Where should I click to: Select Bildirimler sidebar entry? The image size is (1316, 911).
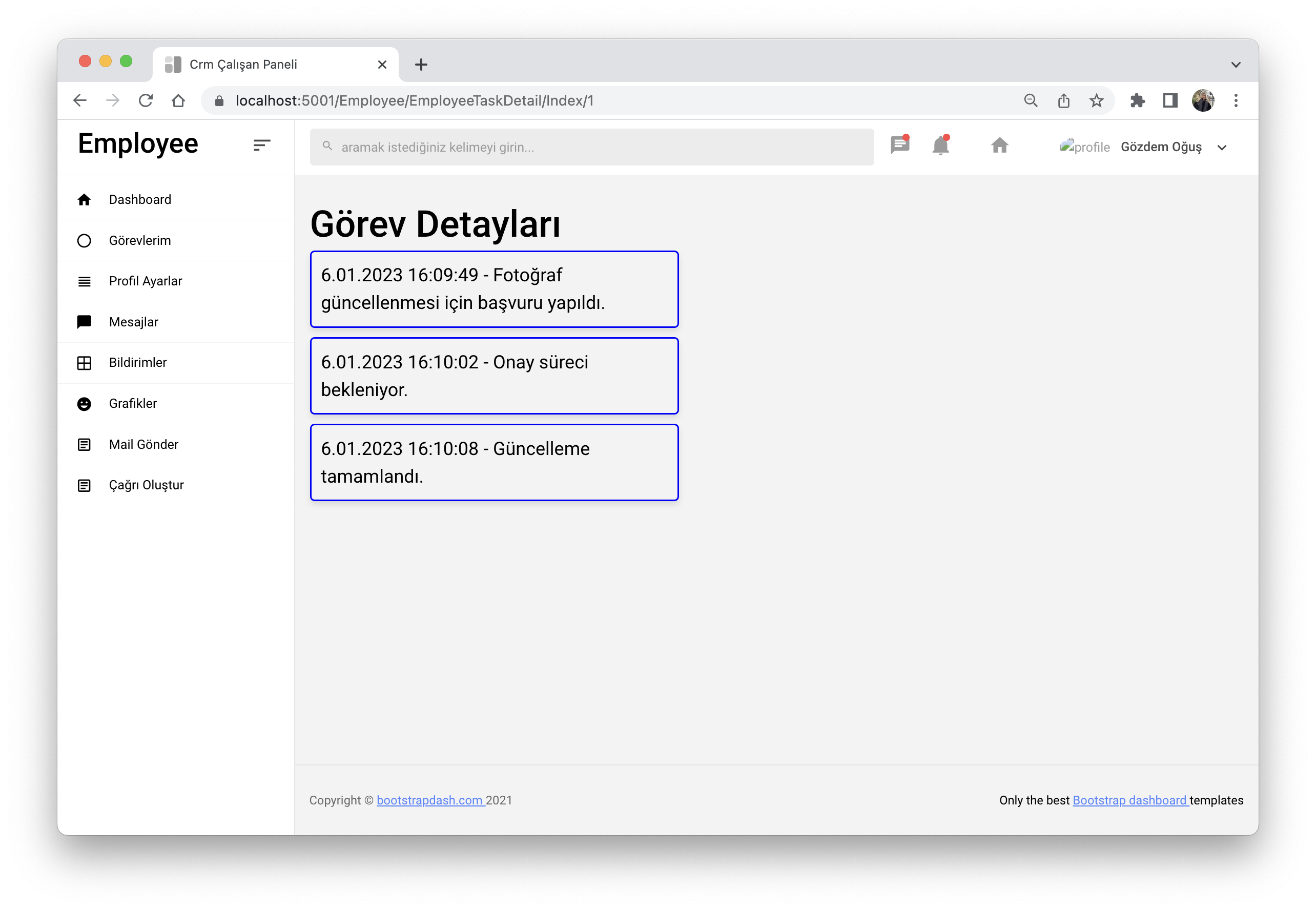coord(176,362)
